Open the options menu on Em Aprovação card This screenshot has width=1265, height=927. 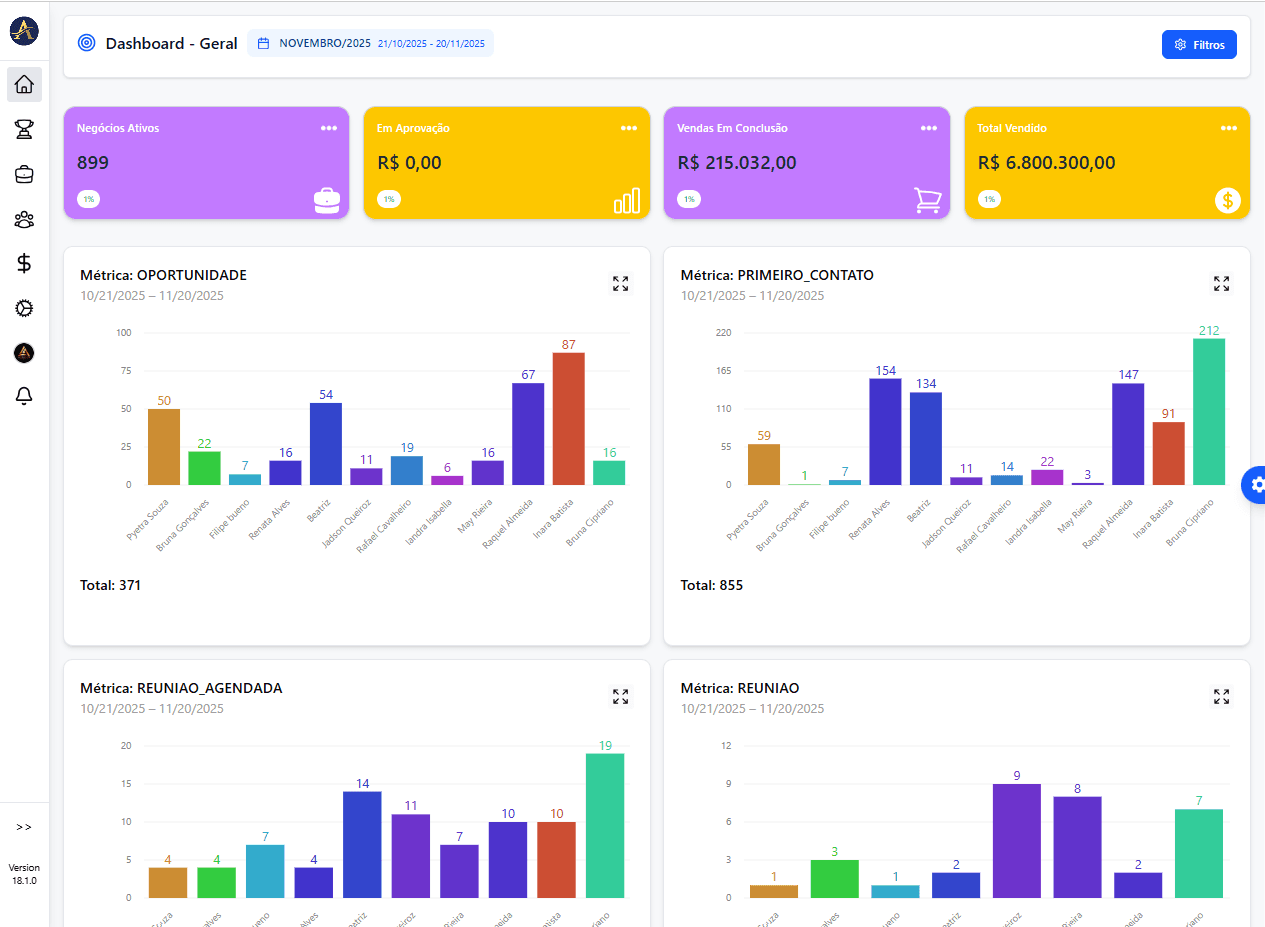pos(629,128)
